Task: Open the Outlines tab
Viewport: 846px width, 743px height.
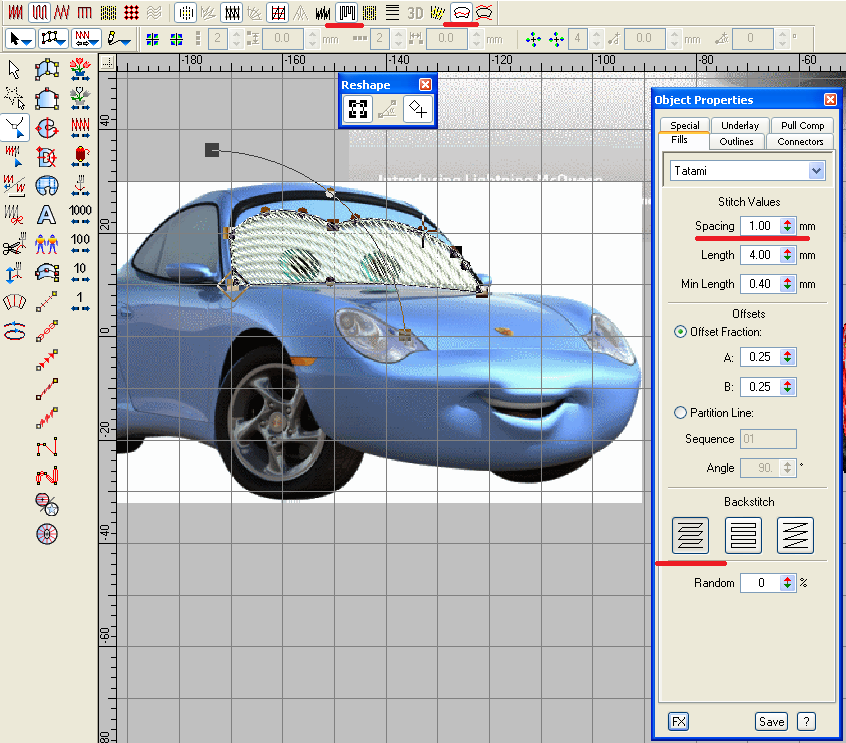Action: pos(737,142)
